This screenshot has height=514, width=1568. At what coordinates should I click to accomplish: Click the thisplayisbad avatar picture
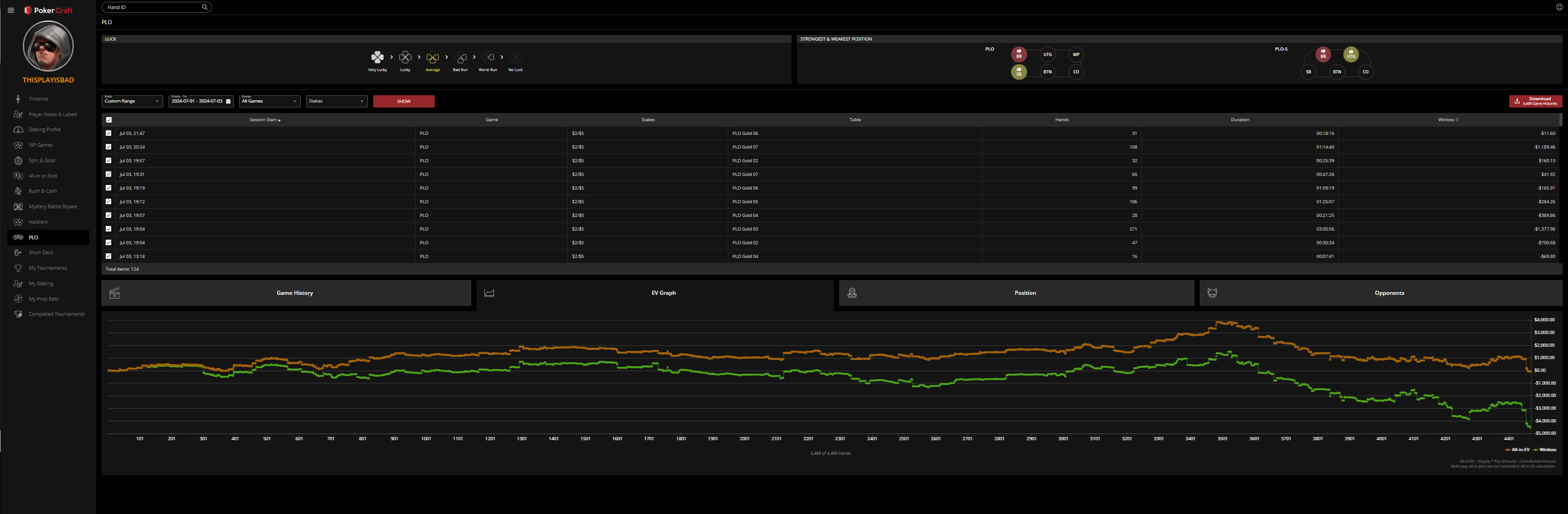(48, 46)
